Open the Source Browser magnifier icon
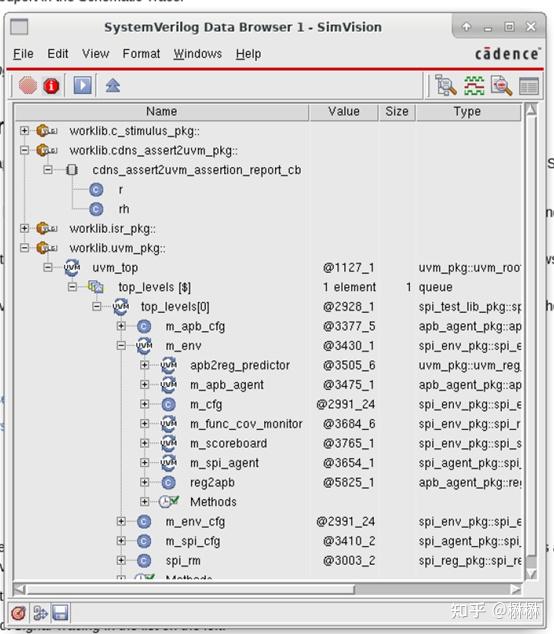The width and height of the screenshot is (554, 634). click(x=501, y=85)
